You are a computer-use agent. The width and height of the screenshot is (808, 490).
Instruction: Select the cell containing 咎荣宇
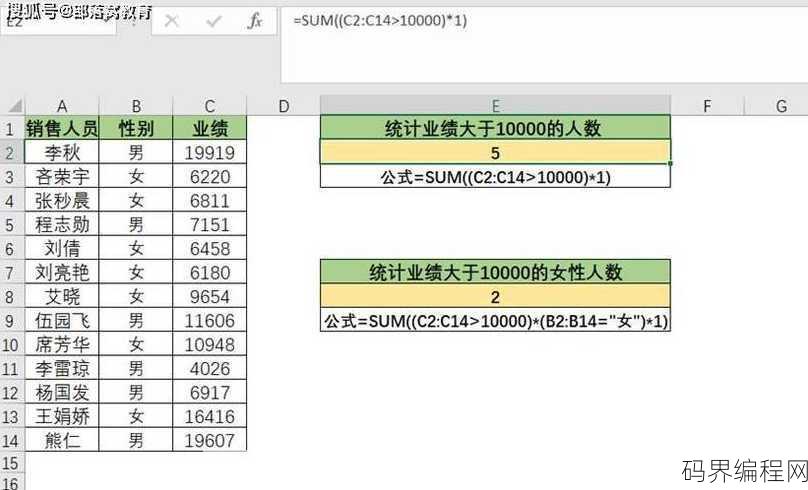tap(62, 177)
